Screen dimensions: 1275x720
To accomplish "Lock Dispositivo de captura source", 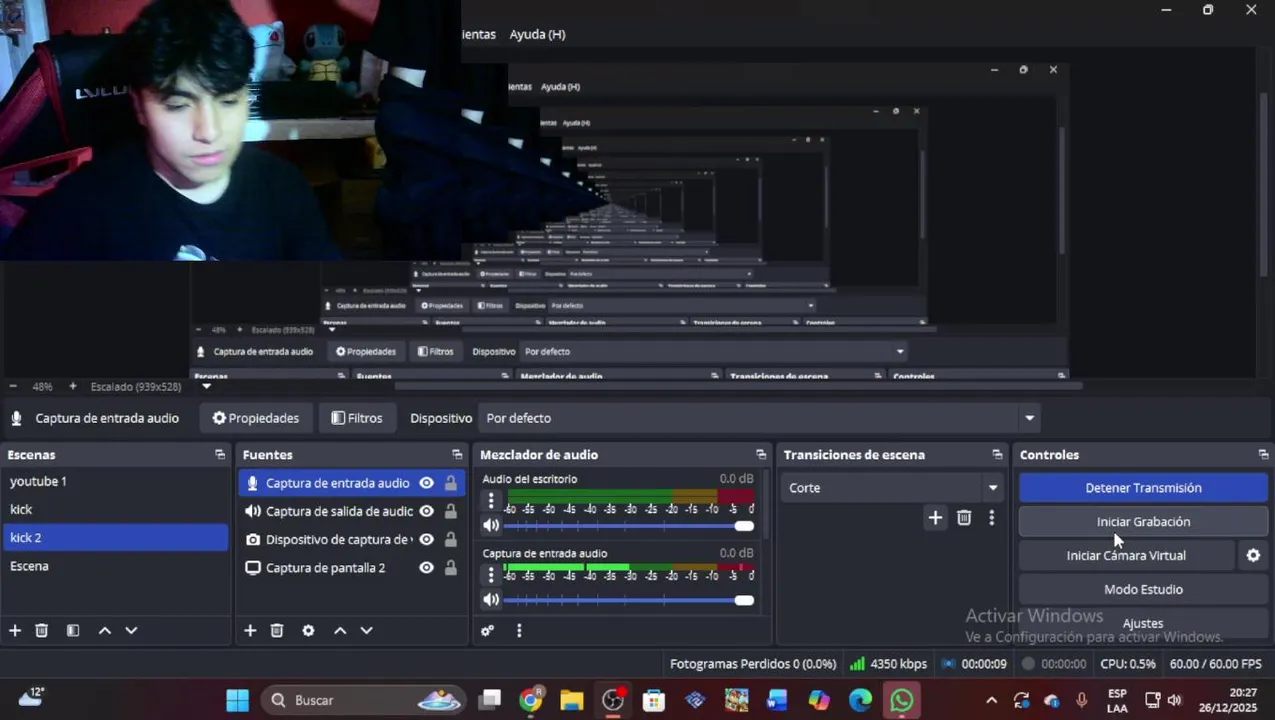I will (x=451, y=540).
